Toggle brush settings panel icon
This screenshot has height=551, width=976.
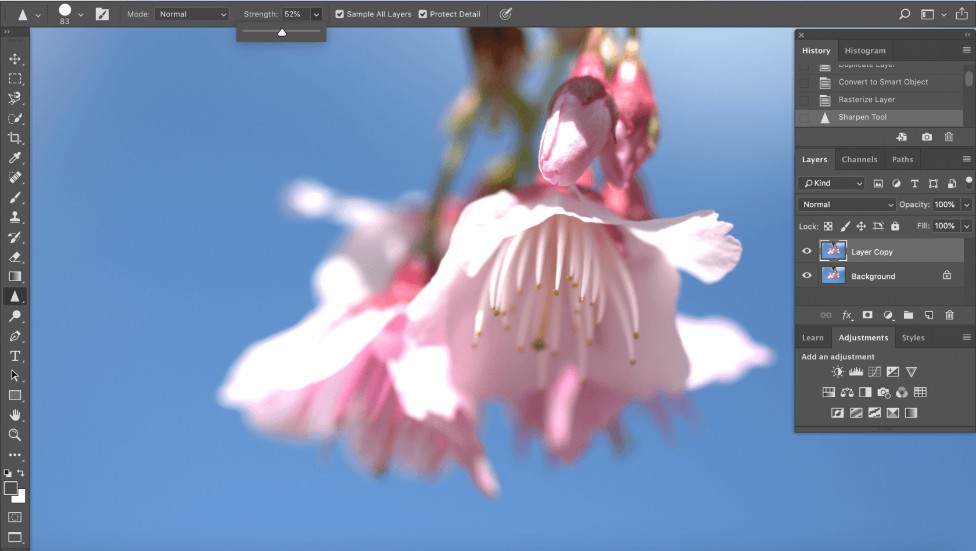[102, 14]
